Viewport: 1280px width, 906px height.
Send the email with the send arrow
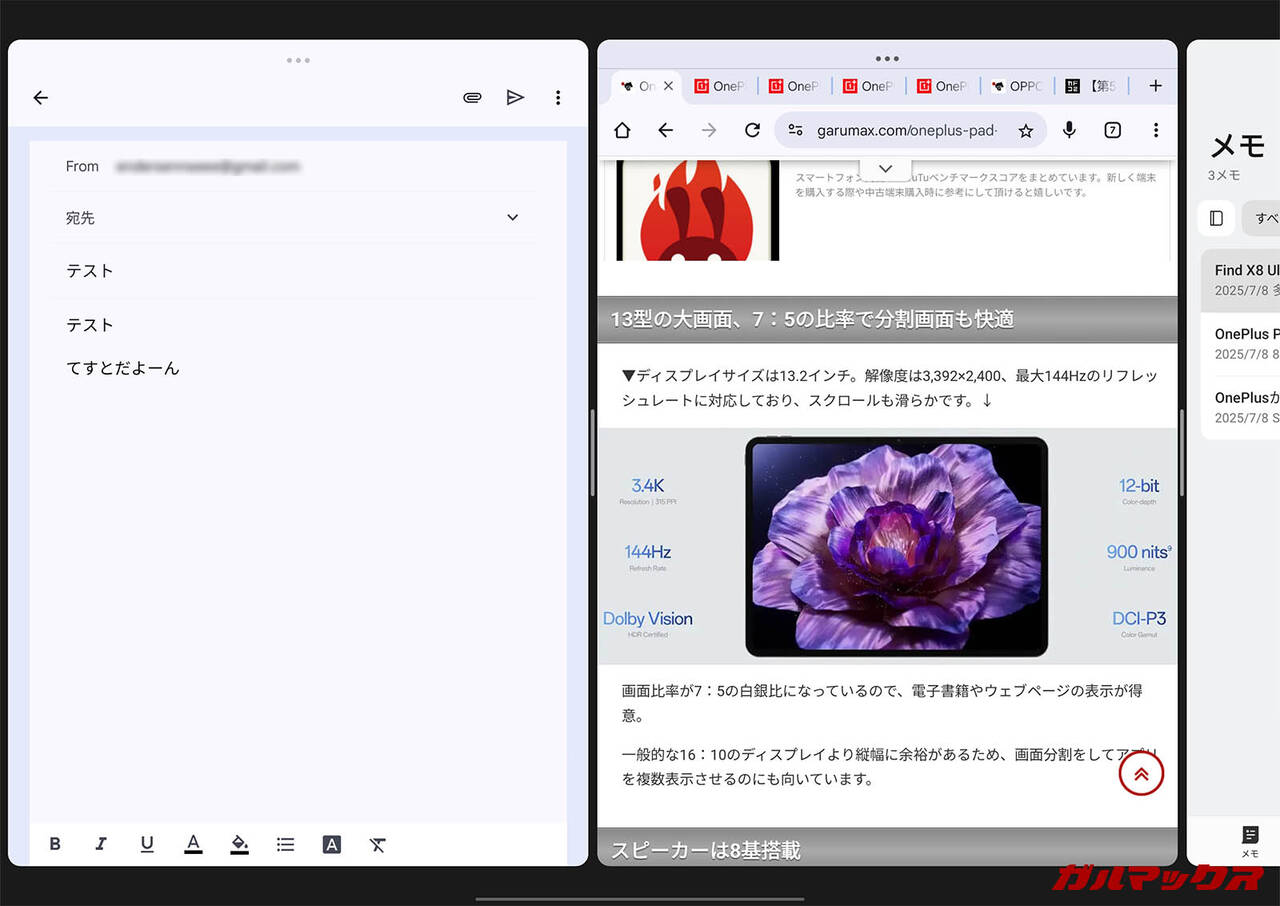(515, 97)
